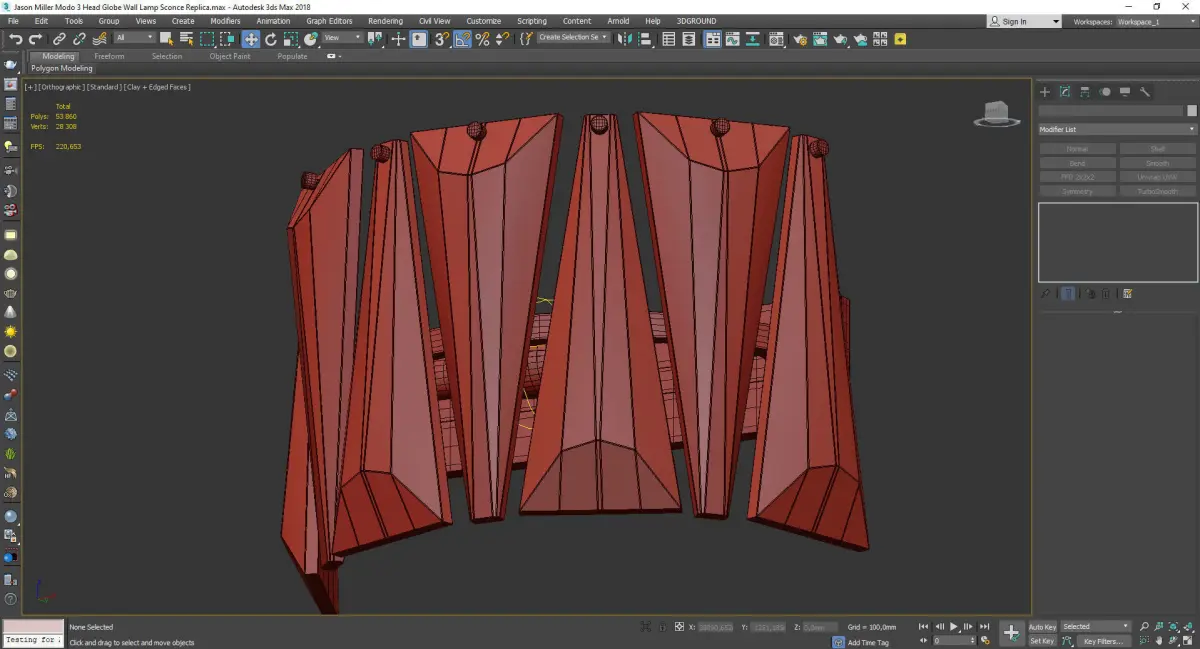The image size is (1200, 649).
Task: Switch to the Freeform ribbon tab
Action: (x=109, y=56)
